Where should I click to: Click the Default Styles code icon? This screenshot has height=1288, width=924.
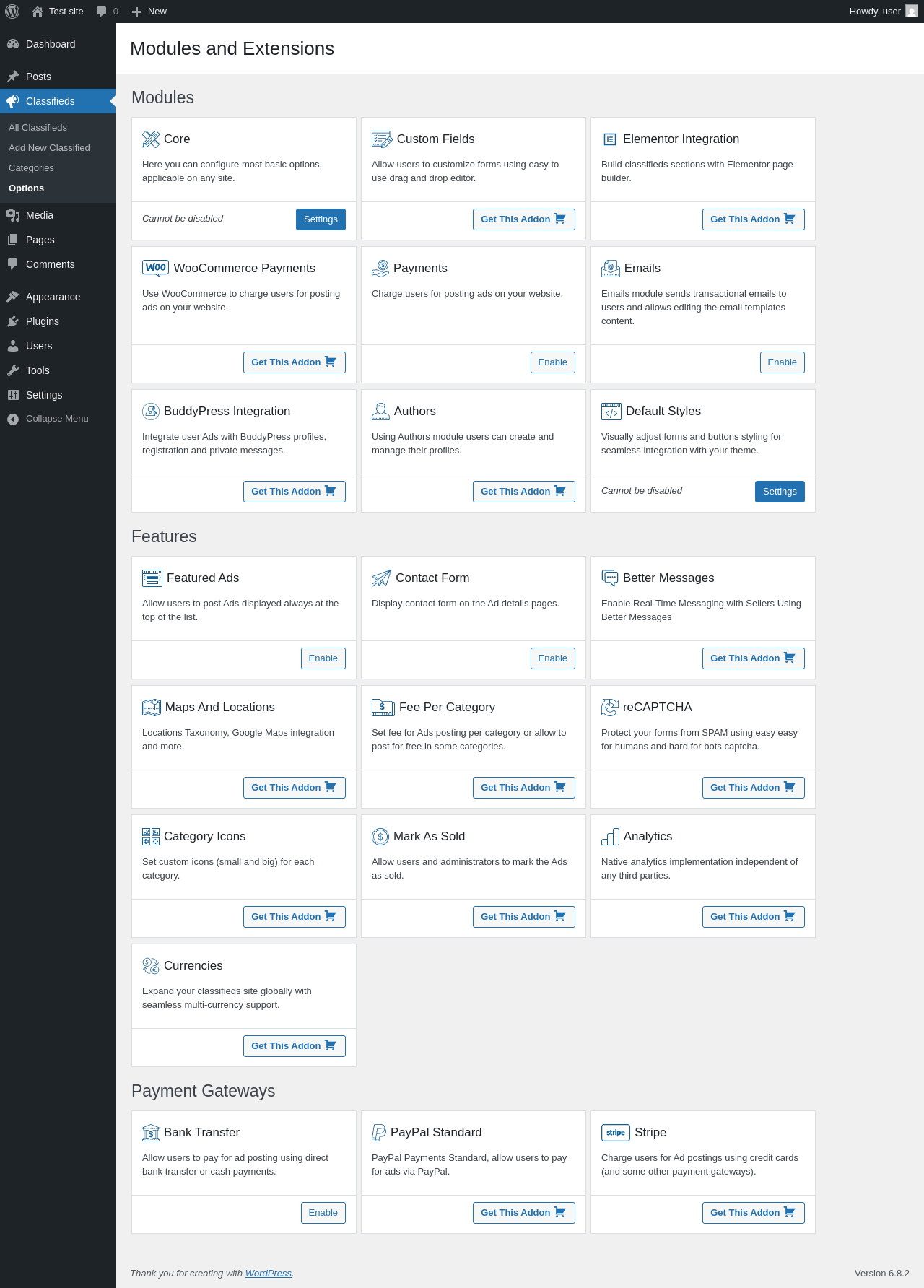(611, 411)
